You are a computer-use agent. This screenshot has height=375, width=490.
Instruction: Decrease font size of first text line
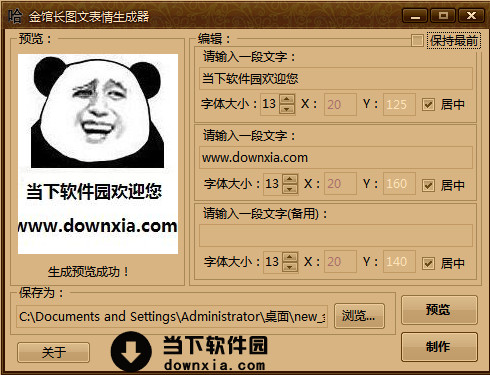287,109
